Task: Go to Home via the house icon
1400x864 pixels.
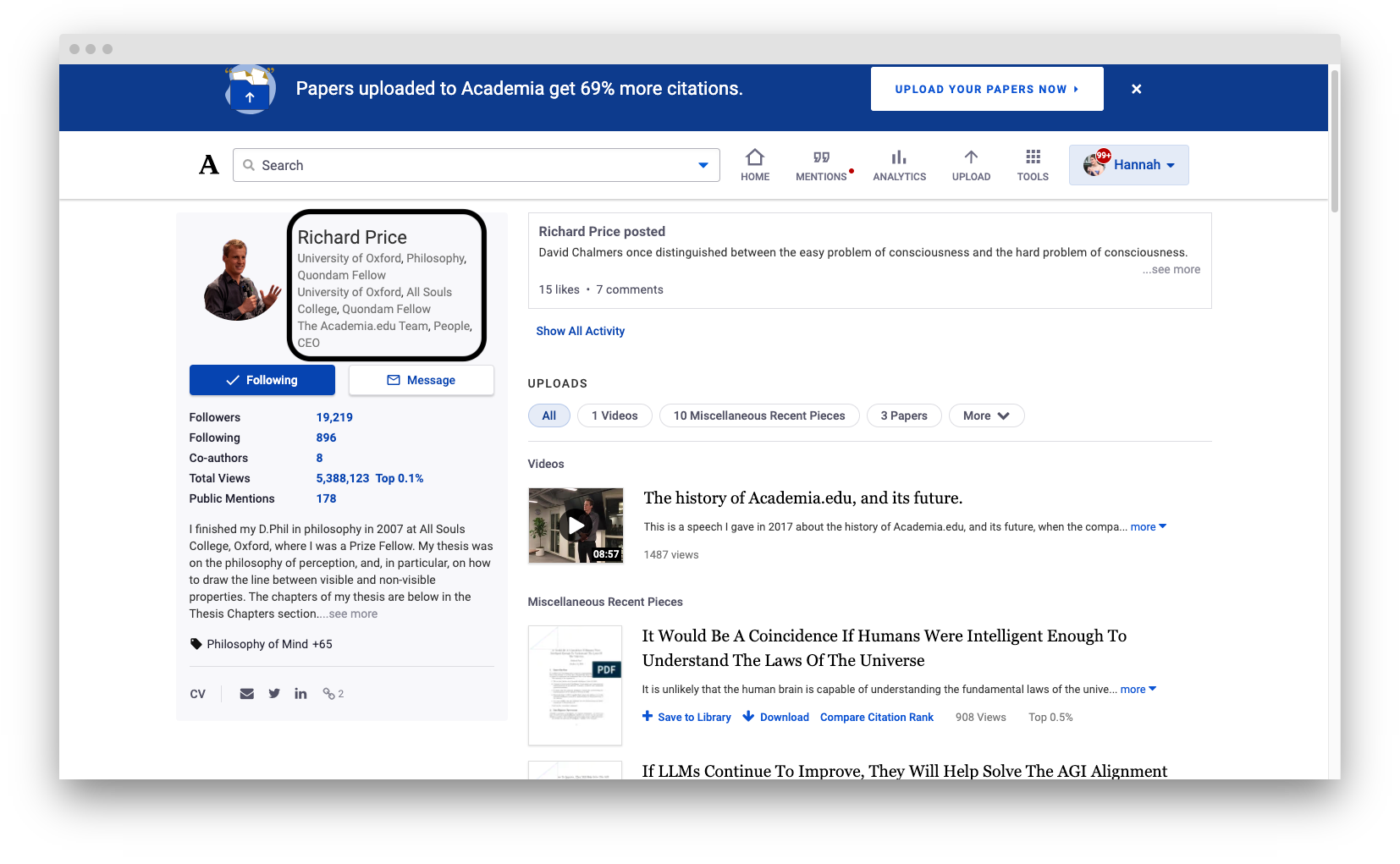Action: [754, 165]
